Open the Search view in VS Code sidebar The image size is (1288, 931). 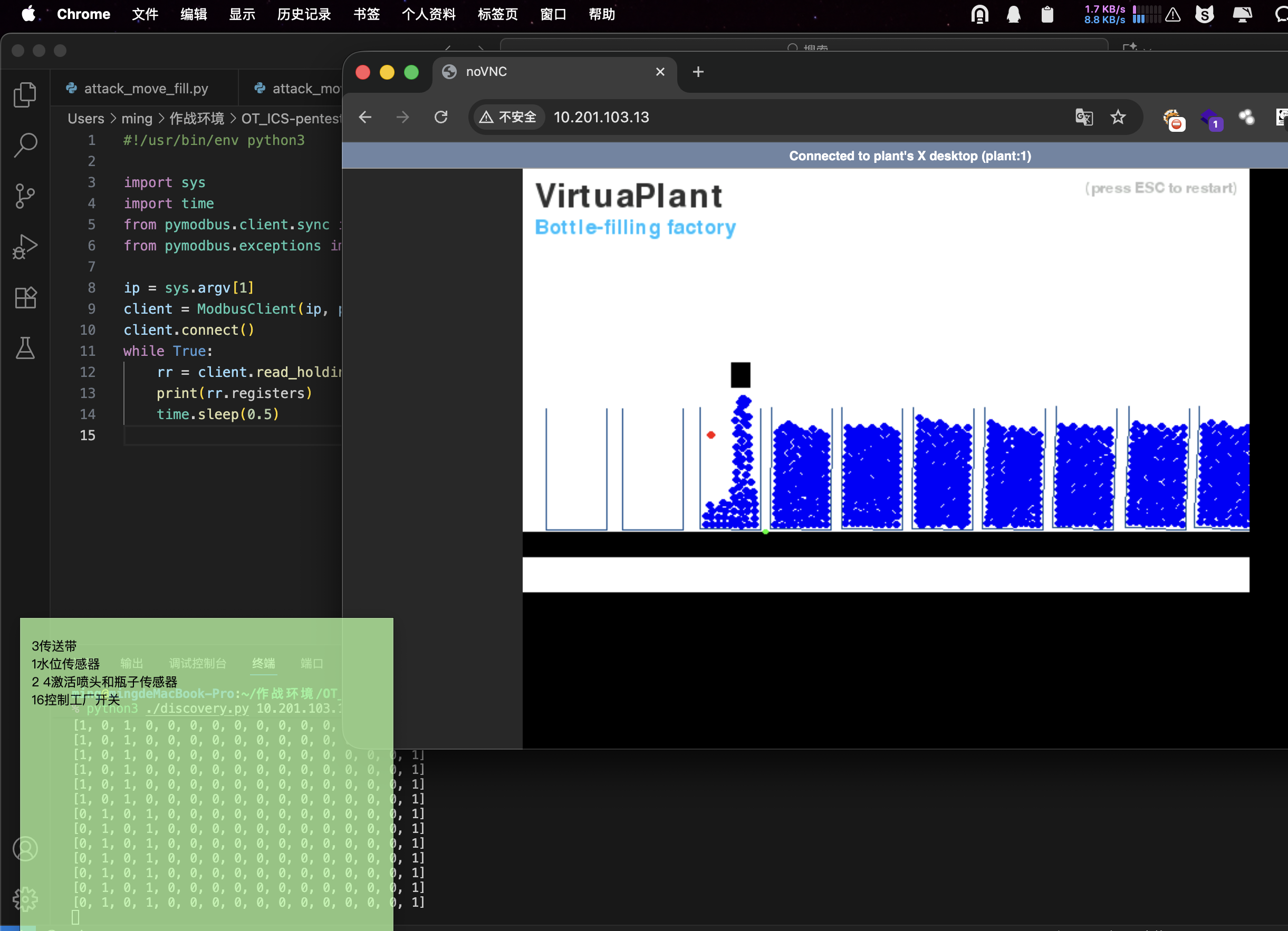point(25,146)
